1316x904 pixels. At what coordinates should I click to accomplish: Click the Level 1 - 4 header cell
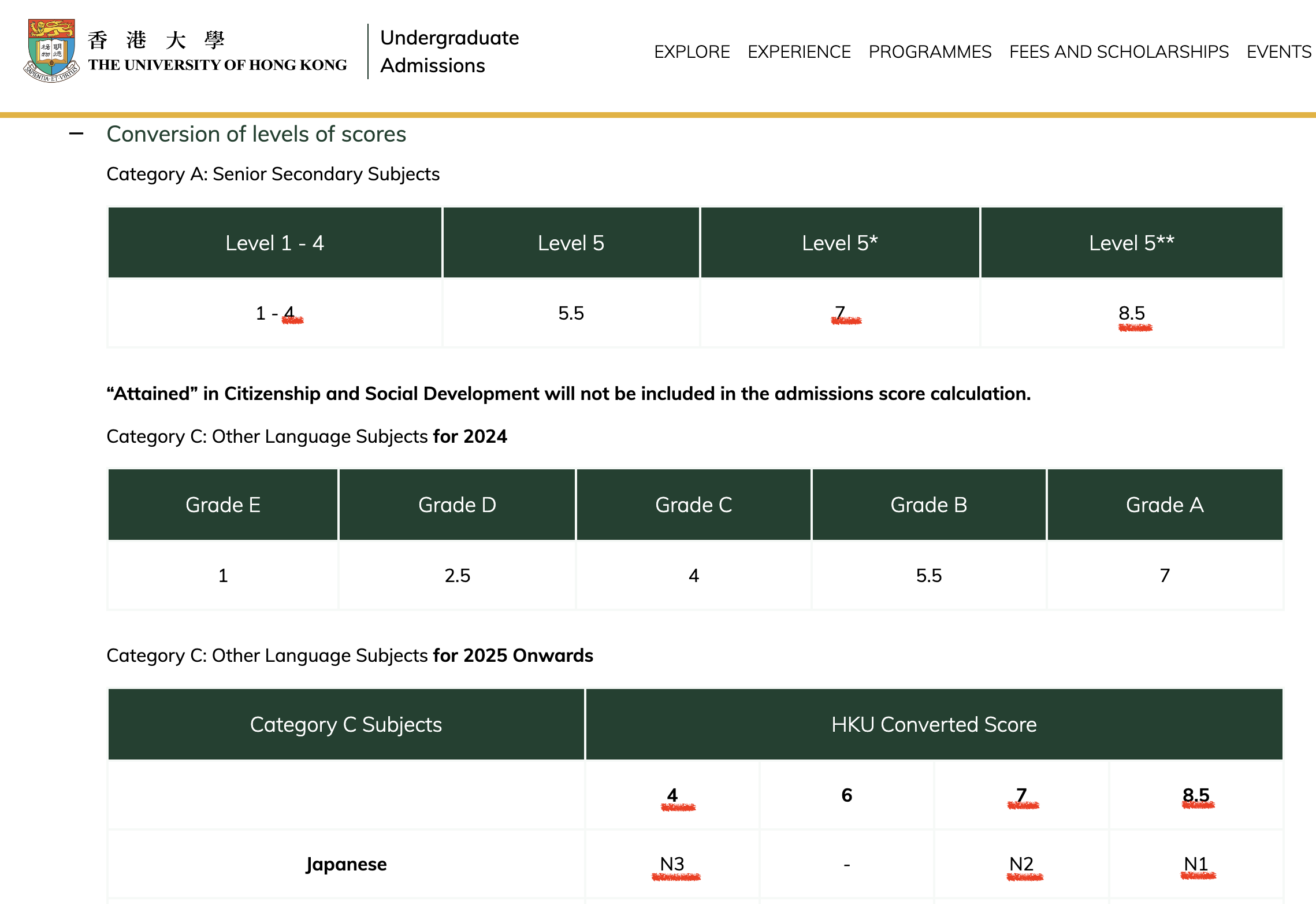click(275, 243)
